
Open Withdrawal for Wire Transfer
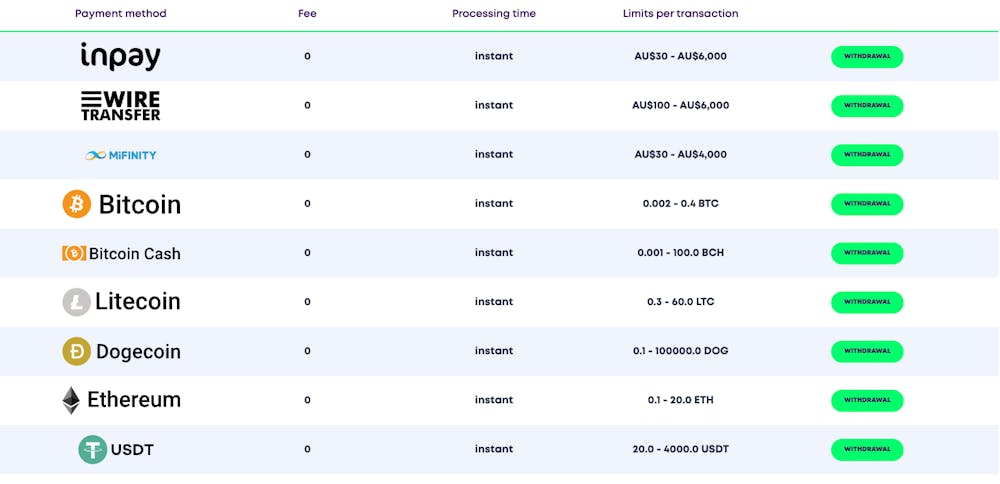pos(867,106)
